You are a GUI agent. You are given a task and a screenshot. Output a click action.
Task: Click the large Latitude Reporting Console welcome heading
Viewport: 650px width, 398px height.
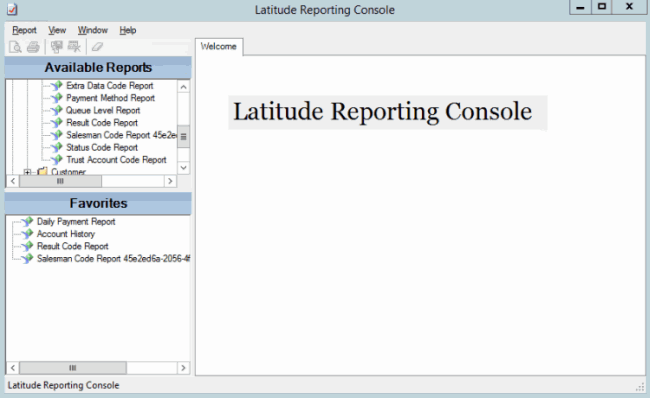click(x=383, y=112)
